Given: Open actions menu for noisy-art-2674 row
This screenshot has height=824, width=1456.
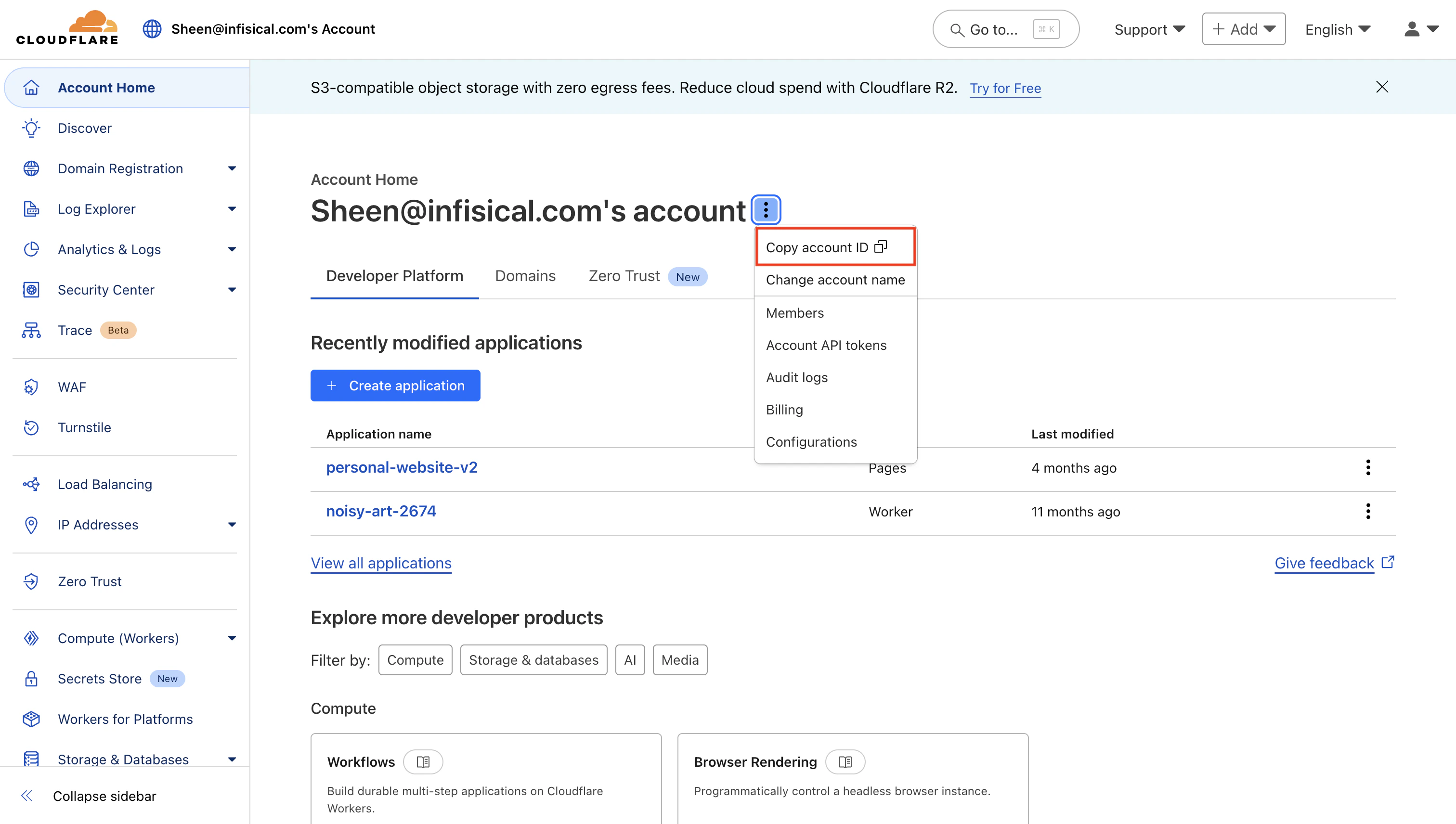Looking at the screenshot, I should click(1368, 511).
